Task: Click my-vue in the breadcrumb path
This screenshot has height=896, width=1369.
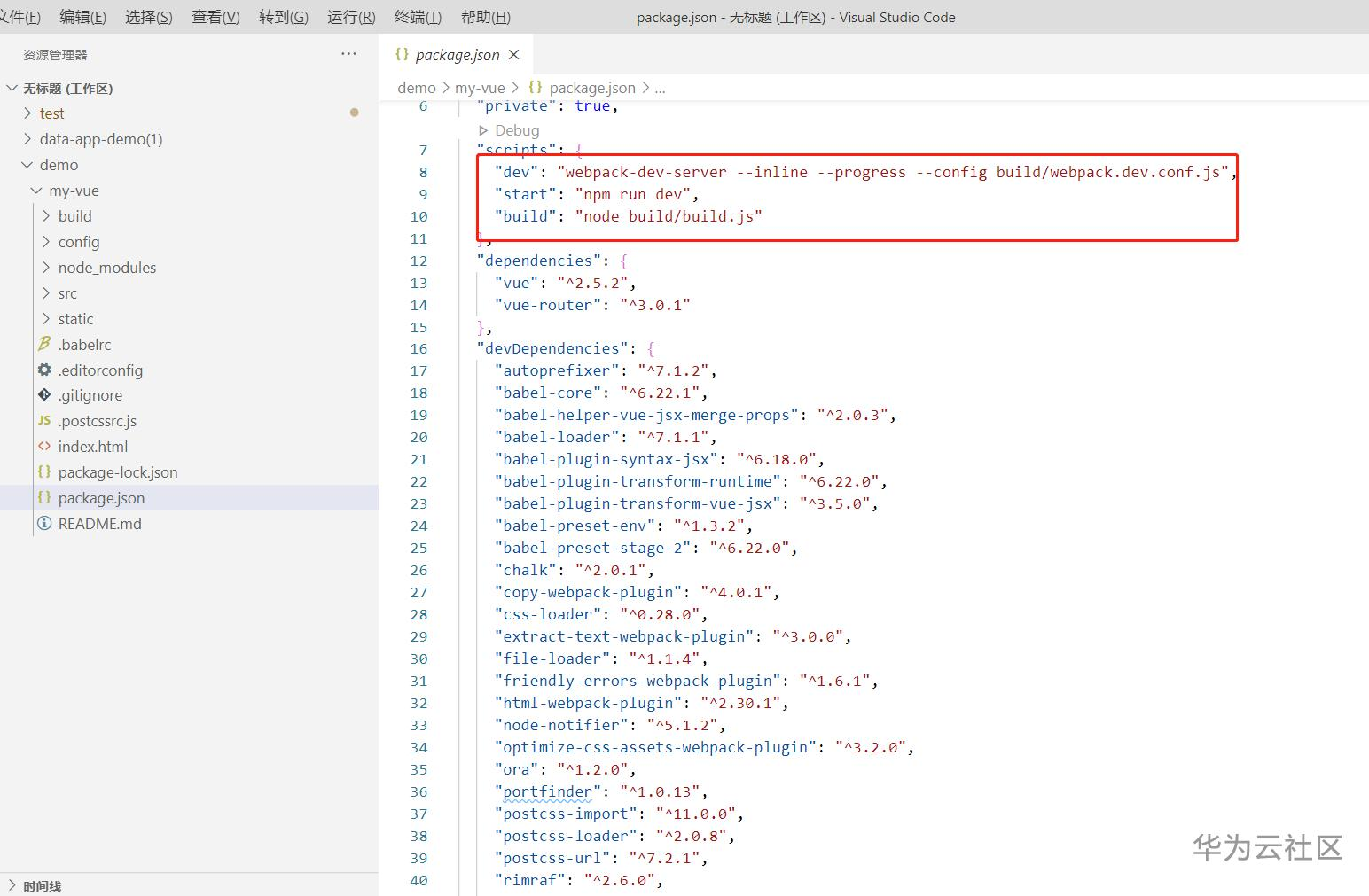Action: tap(480, 88)
